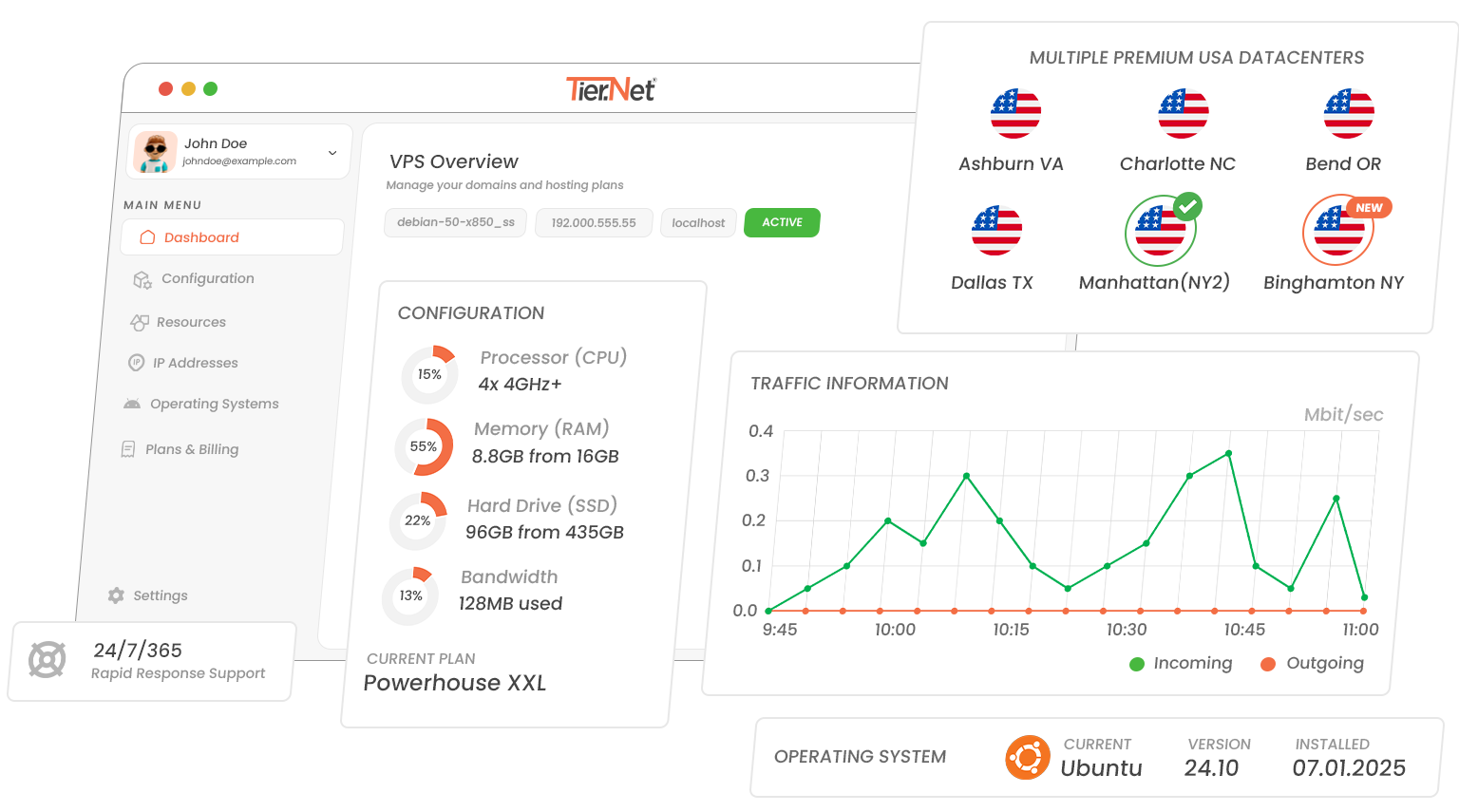Click the johndoe@example.com email text
The width and height of the screenshot is (1459, 812).
click(239, 161)
